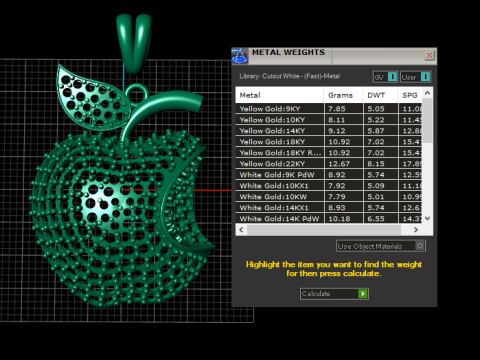Select the Yellow Gold:18KY R... row
480x360 pixels.
(329, 153)
